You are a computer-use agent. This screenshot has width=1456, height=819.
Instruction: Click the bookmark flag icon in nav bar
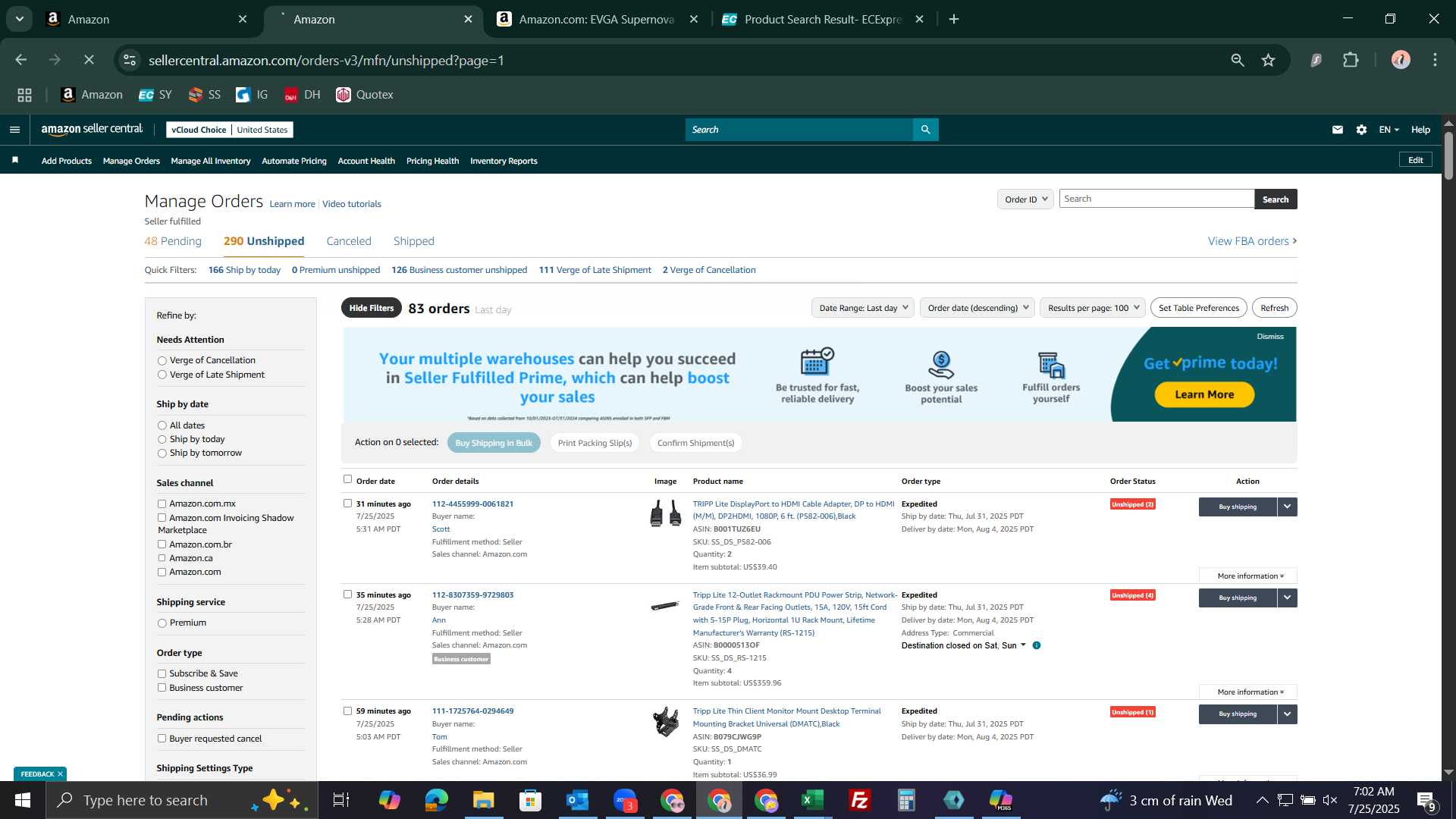(15, 160)
